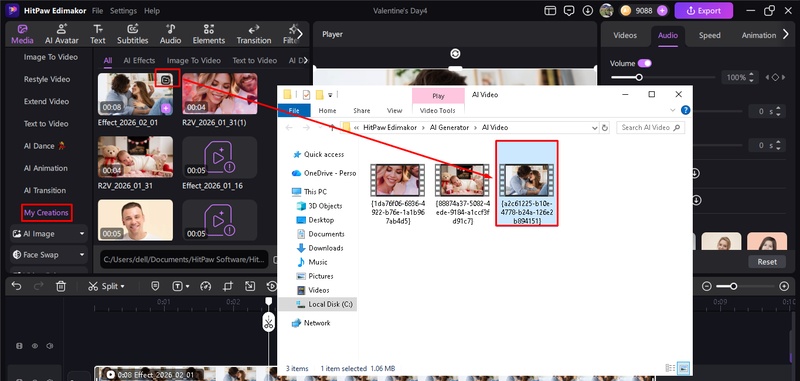800x381 pixels.
Task: Show more toolbar categories with the arrow
Action: click(x=299, y=34)
